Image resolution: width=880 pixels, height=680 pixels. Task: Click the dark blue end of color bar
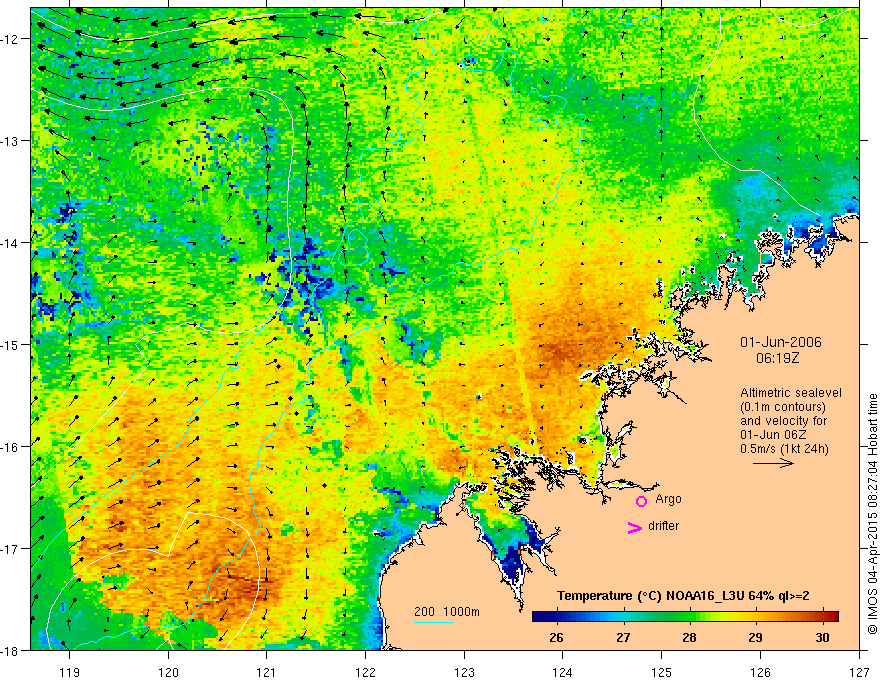[x=539, y=617]
